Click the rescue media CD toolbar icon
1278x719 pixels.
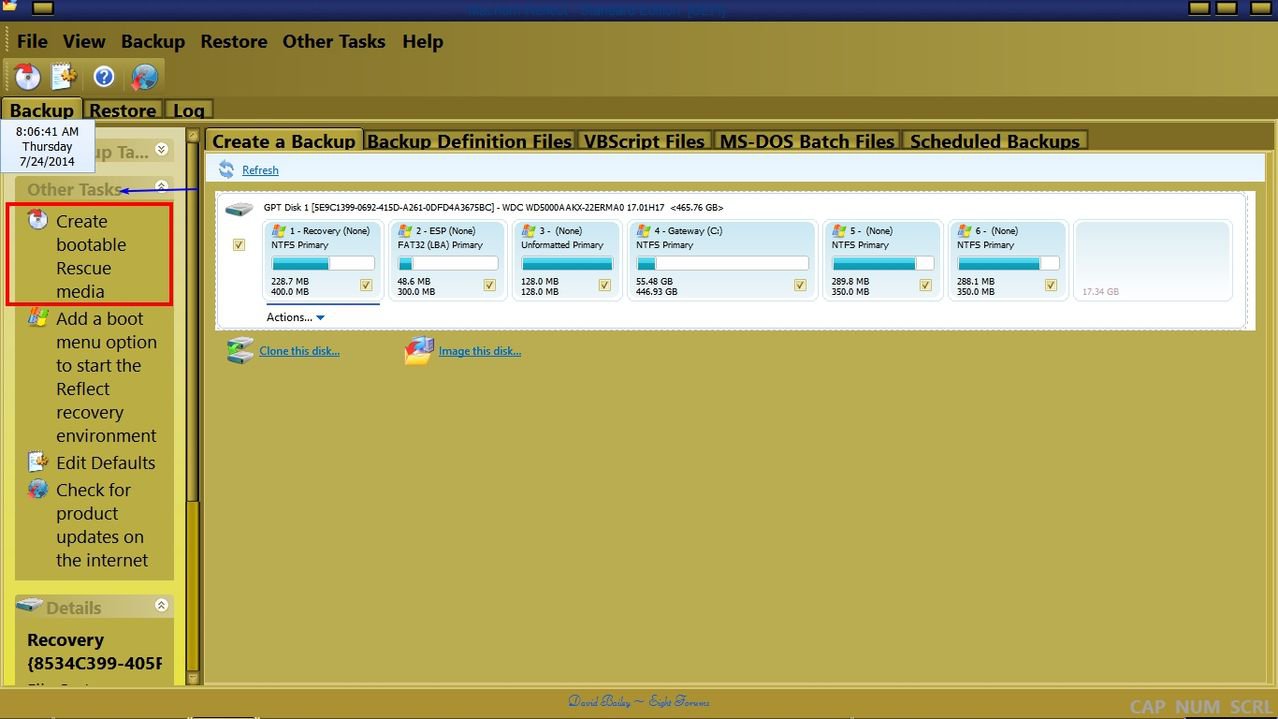(x=27, y=76)
